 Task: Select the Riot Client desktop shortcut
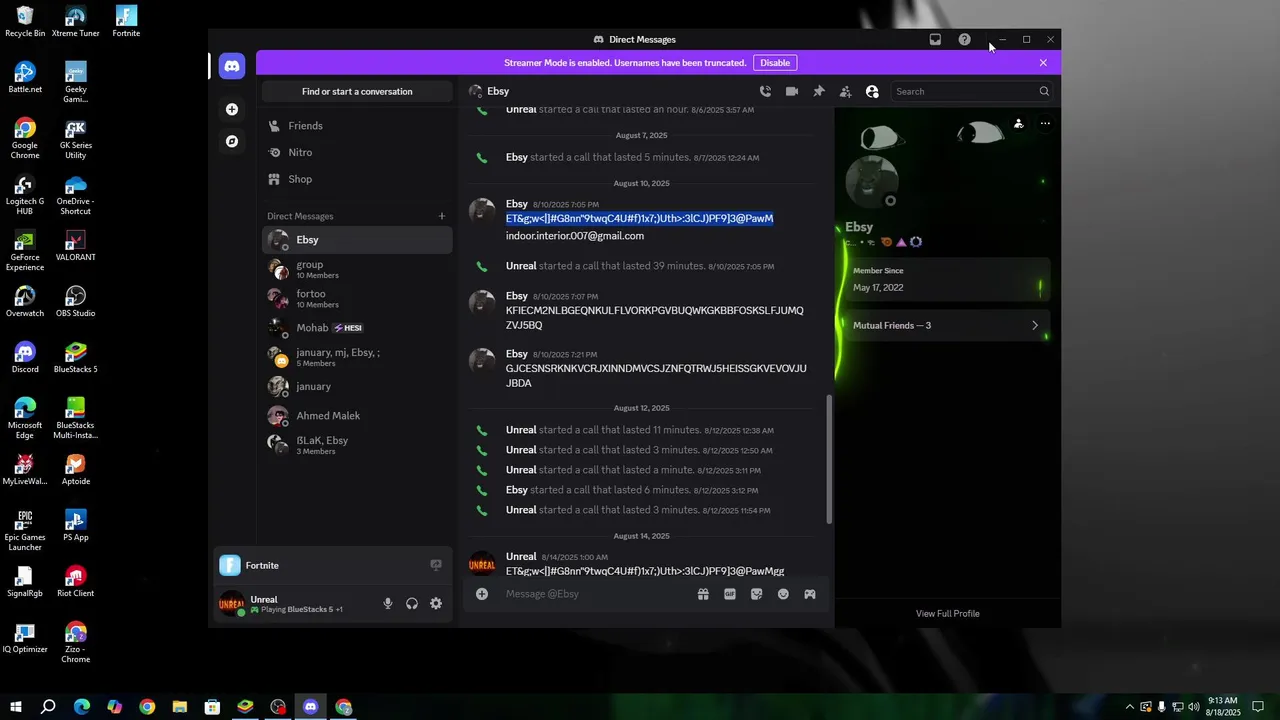click(x=76, y=582)
